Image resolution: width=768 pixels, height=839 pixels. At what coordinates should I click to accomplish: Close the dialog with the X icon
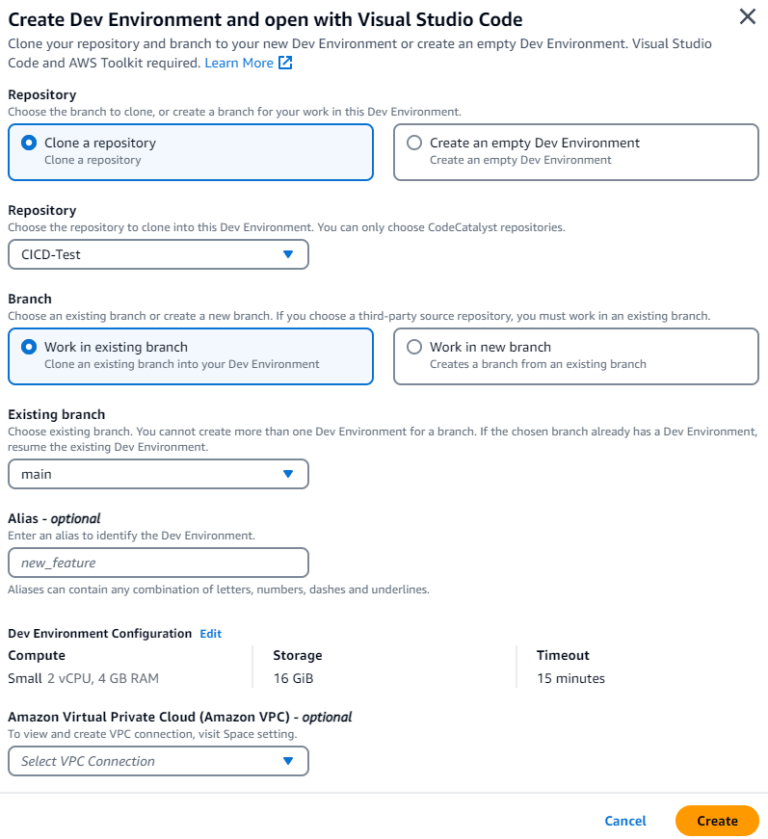pos(748,18)
